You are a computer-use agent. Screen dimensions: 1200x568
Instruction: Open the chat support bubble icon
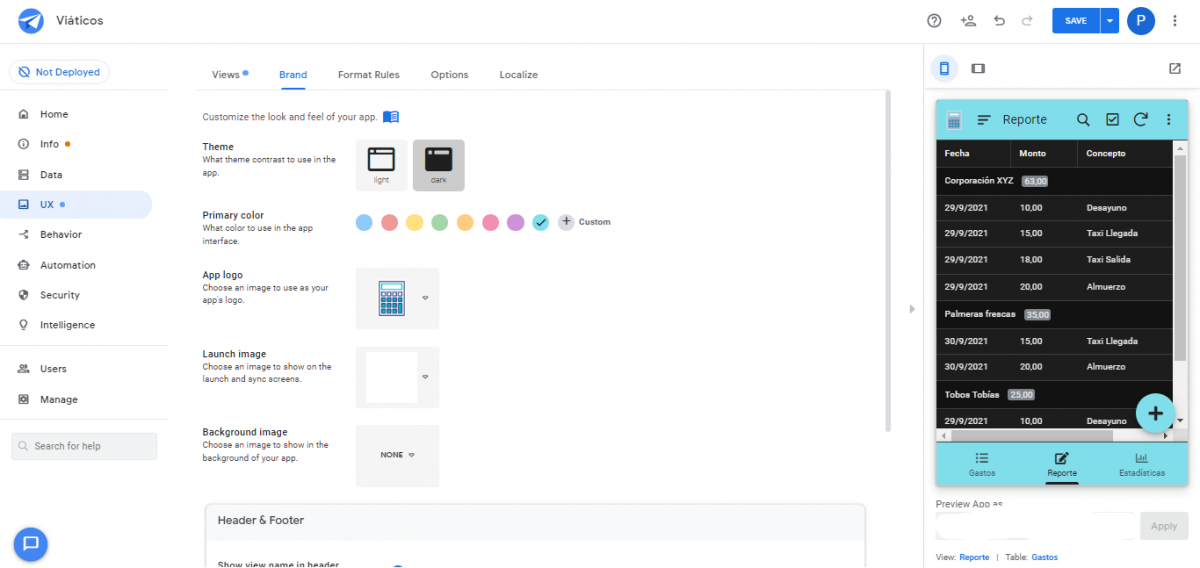(x=31, y=543)
